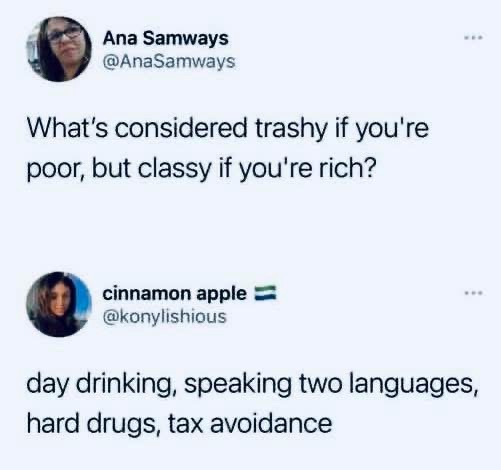Open the @AnaSamways handle link

[x=169, y=62]
